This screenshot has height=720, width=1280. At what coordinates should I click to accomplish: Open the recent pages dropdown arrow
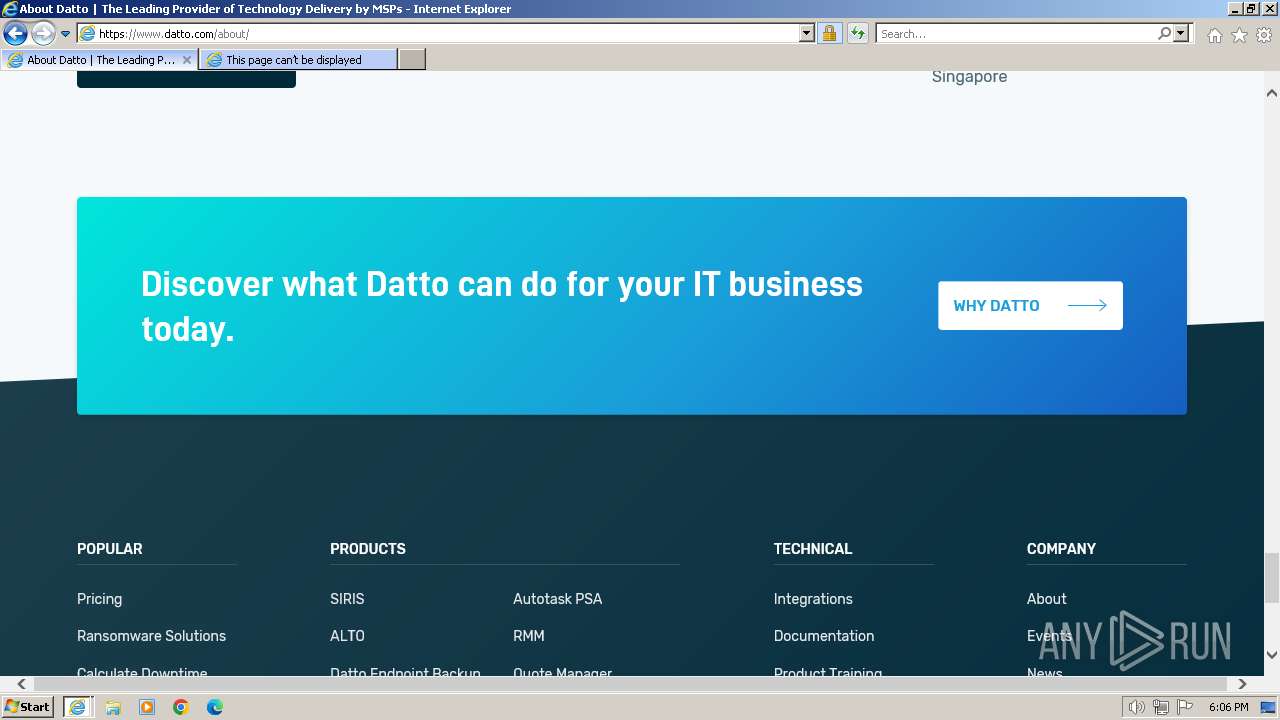pyautogui.click(x=65, y=34)
